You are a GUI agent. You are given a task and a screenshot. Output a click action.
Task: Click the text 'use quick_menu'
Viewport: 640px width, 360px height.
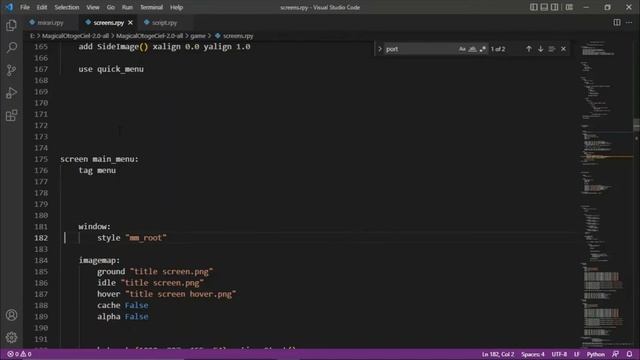[x=111, y=69]
